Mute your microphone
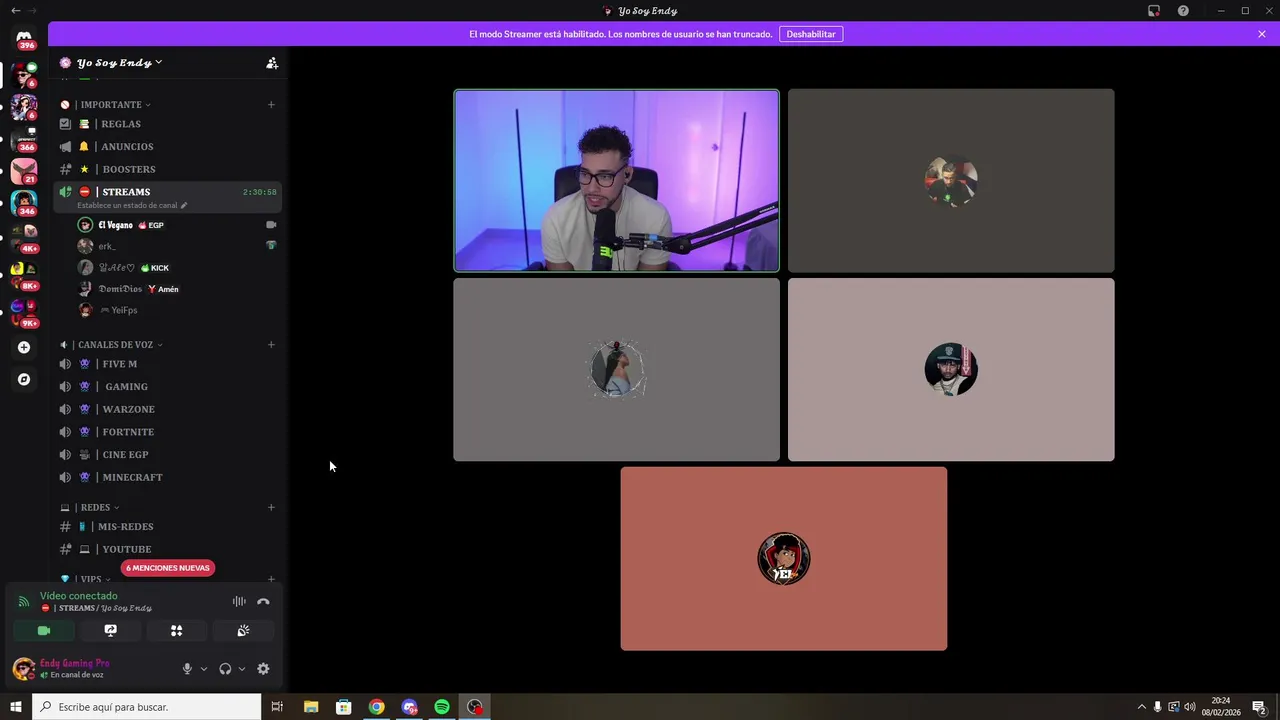Screen dimensions: 1280x720 click(187, 669)
